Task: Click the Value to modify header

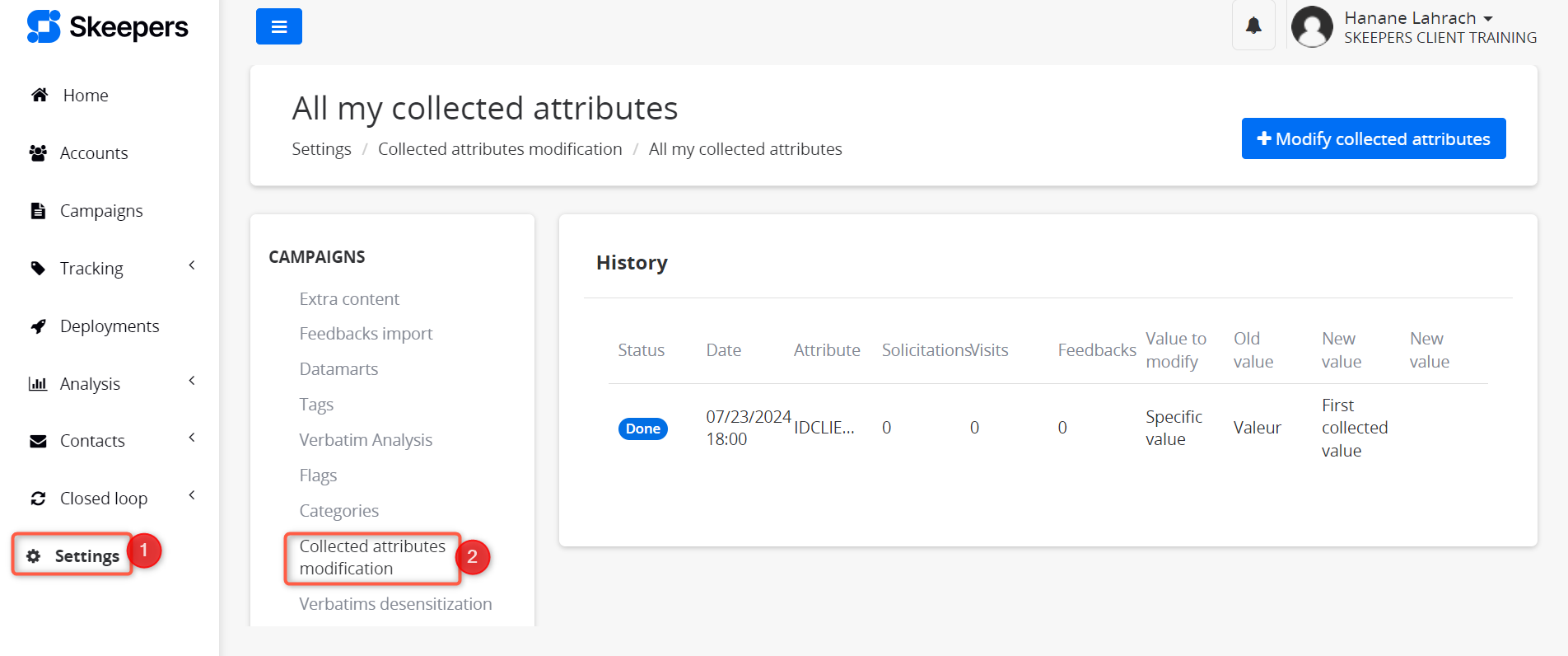Action: pyautogui.click(x=1176, y=350)
